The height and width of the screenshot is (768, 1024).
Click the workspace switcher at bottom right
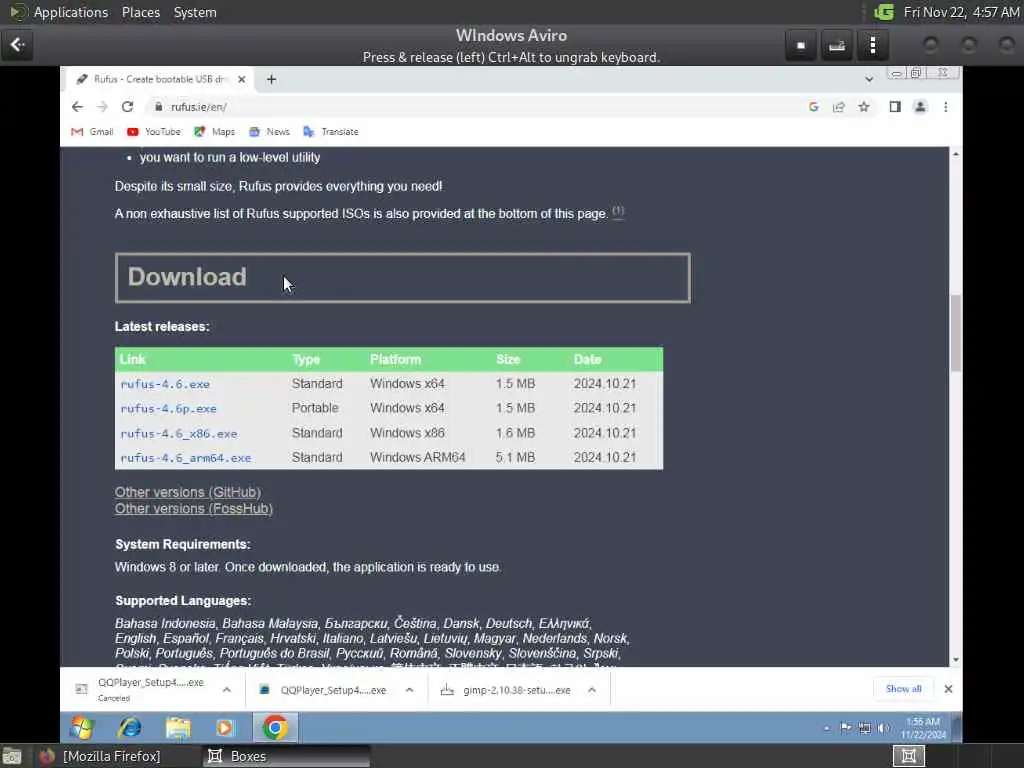[908, 756]
